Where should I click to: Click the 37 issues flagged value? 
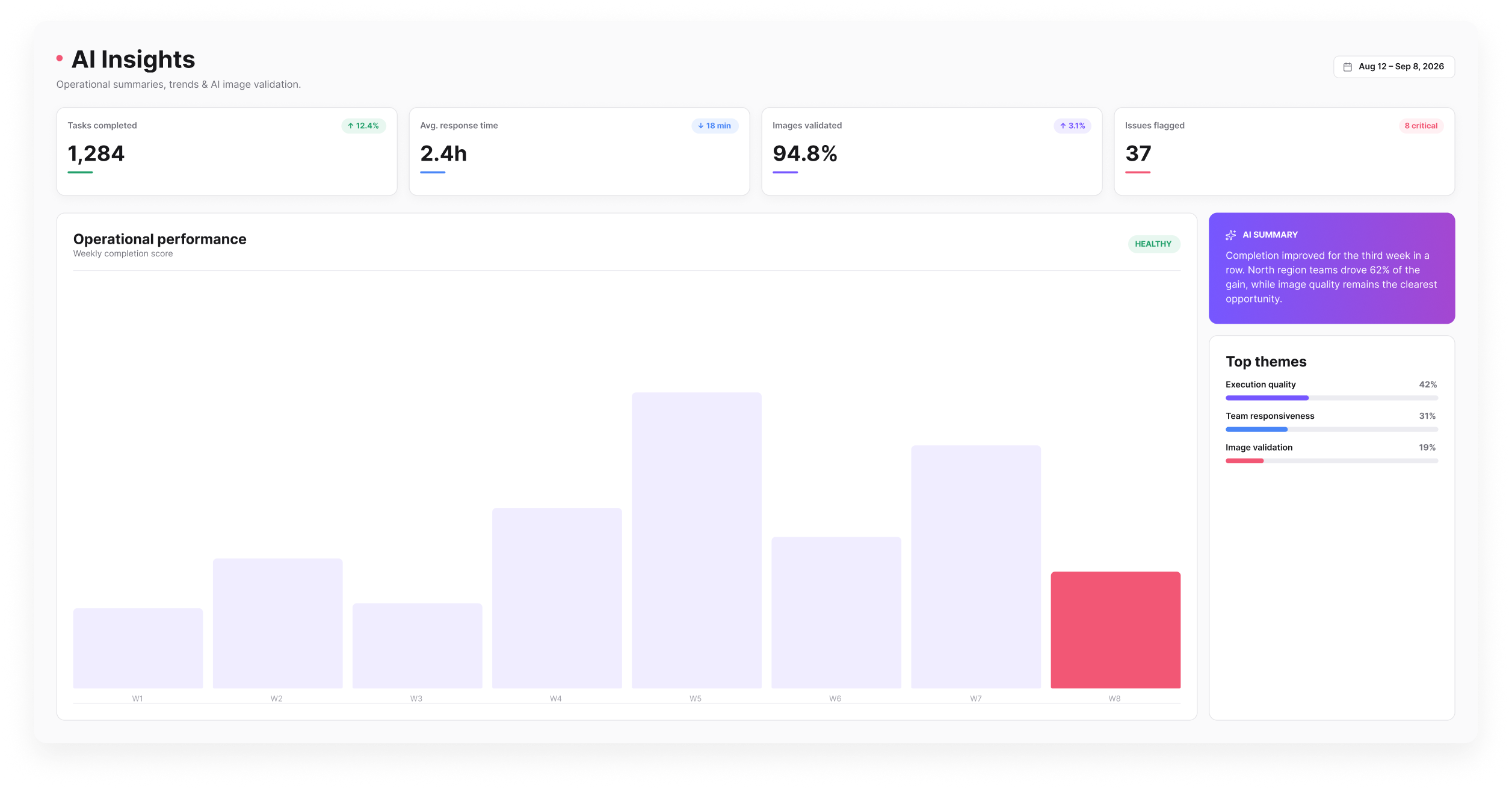click(1138, 154)
